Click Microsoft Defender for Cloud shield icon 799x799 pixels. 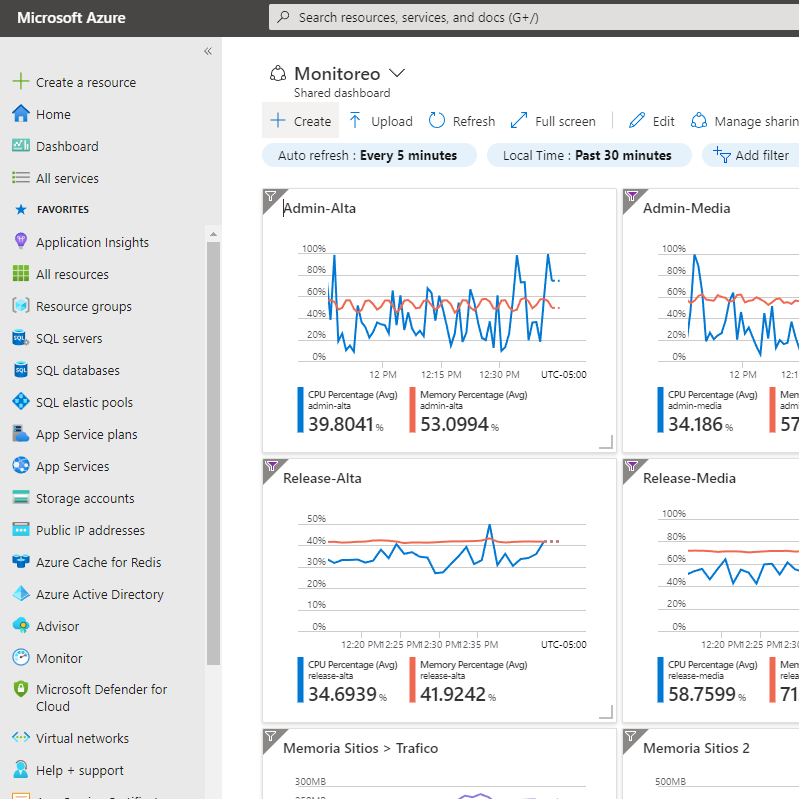tap(20, 690)
